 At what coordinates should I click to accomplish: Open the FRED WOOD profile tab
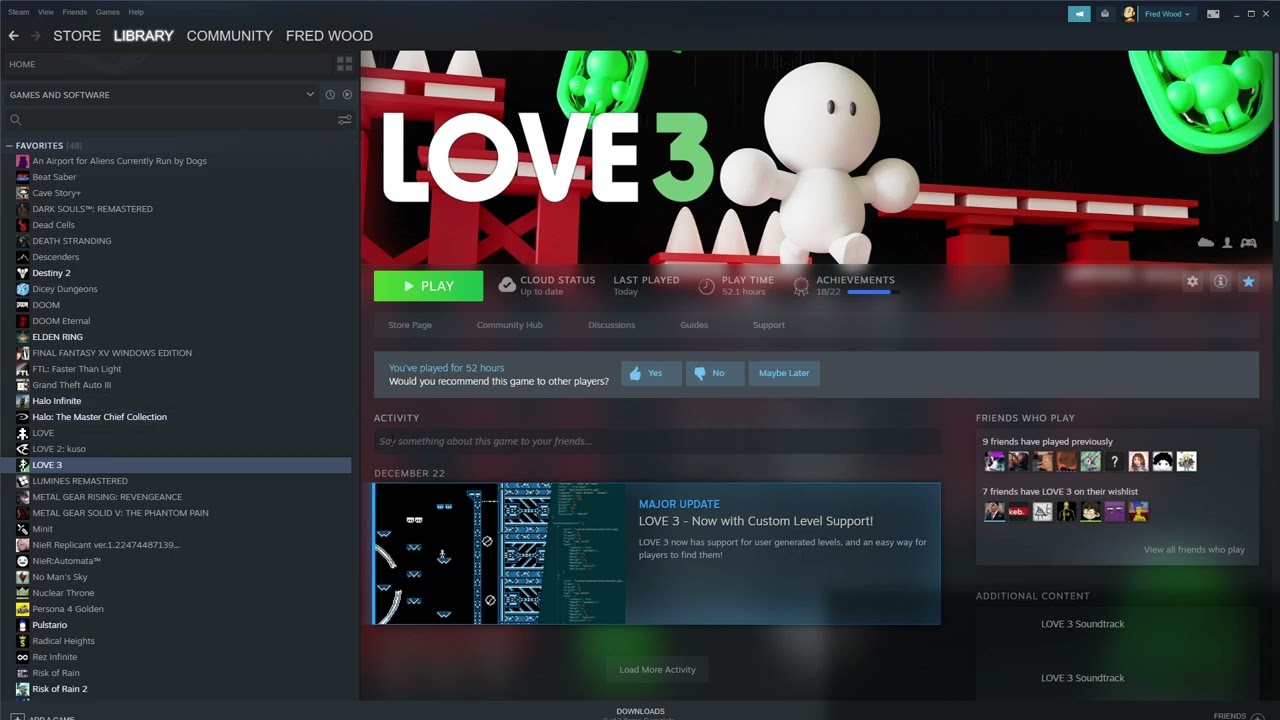329,35
